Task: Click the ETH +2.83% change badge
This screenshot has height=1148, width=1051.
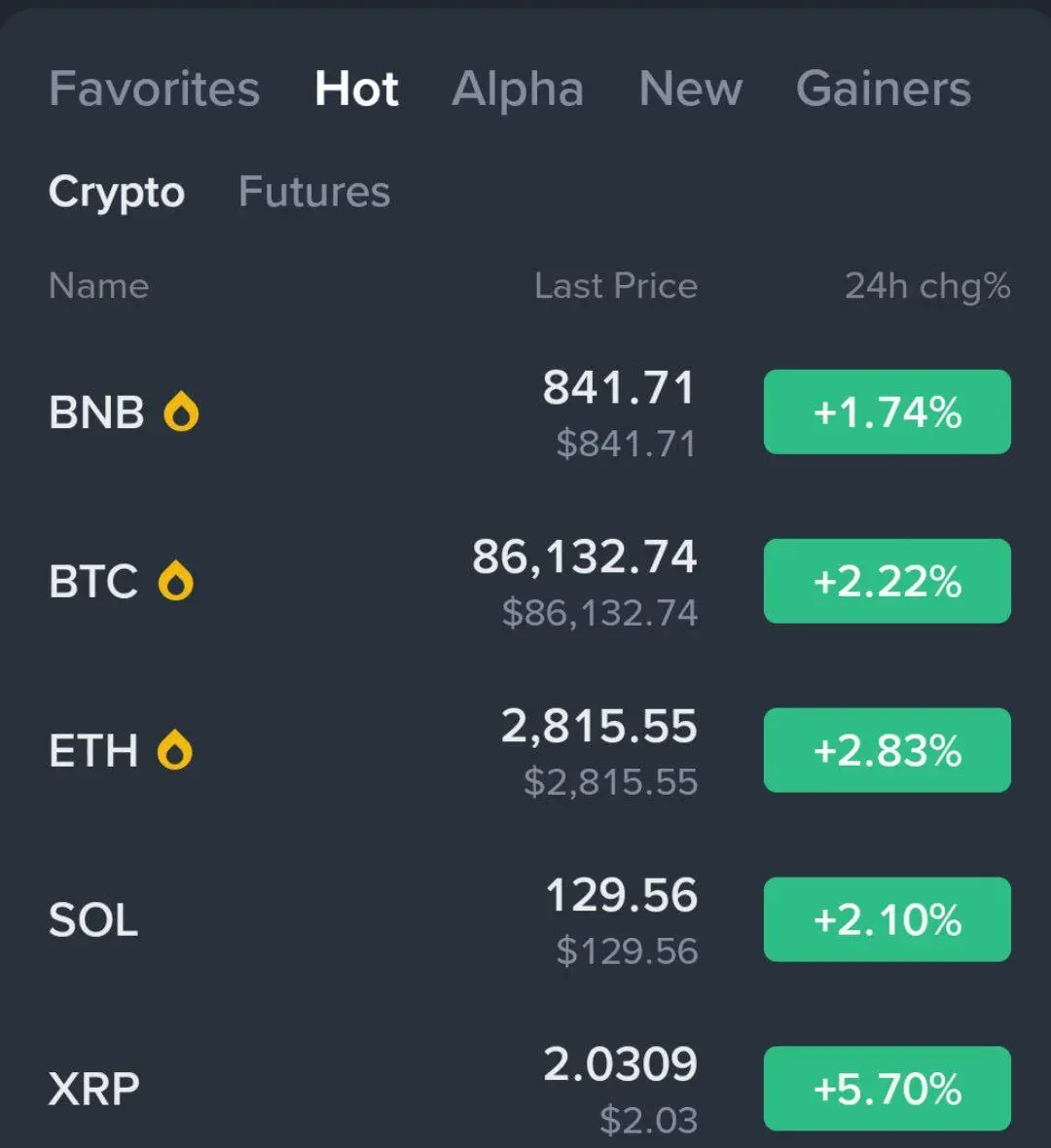Action: (x=887, y=750)
